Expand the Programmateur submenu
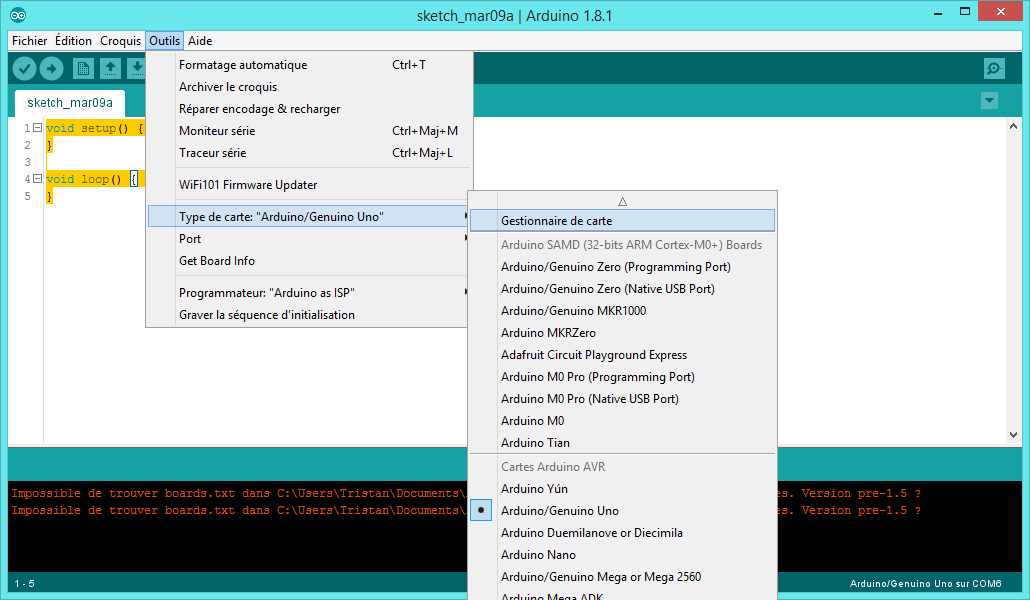The width and height of the screenshot is (1030, 600). tap(308, 292)
